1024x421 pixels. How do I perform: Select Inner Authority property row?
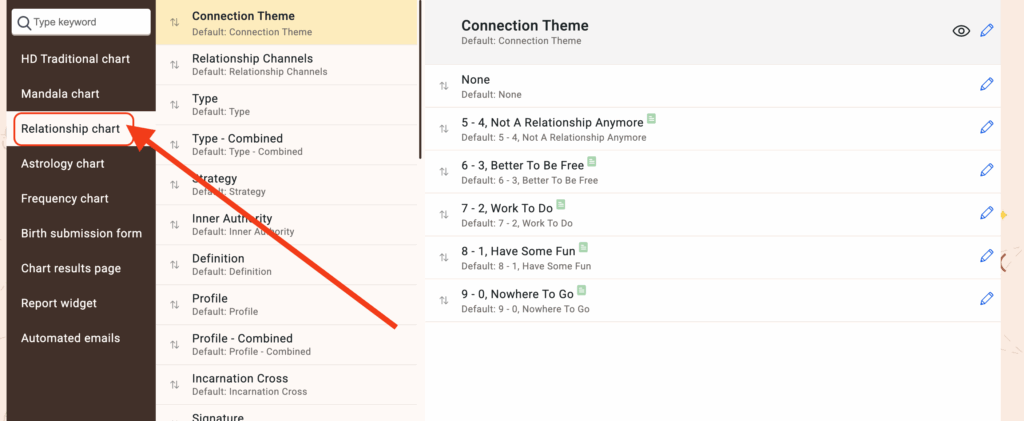coord(232,224)
